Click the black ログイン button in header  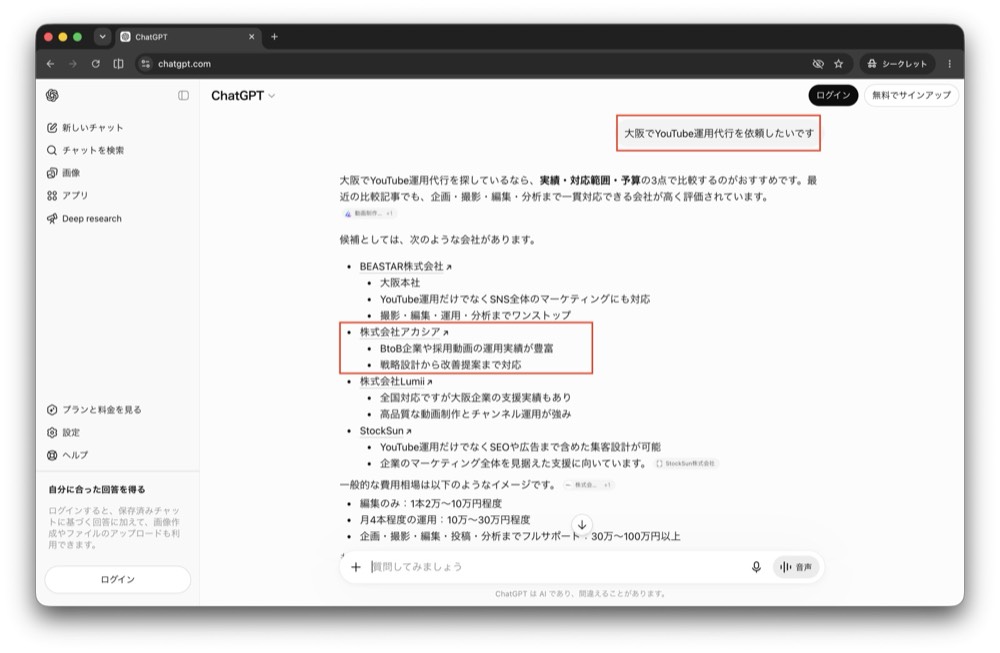click(x=833, y=95)
